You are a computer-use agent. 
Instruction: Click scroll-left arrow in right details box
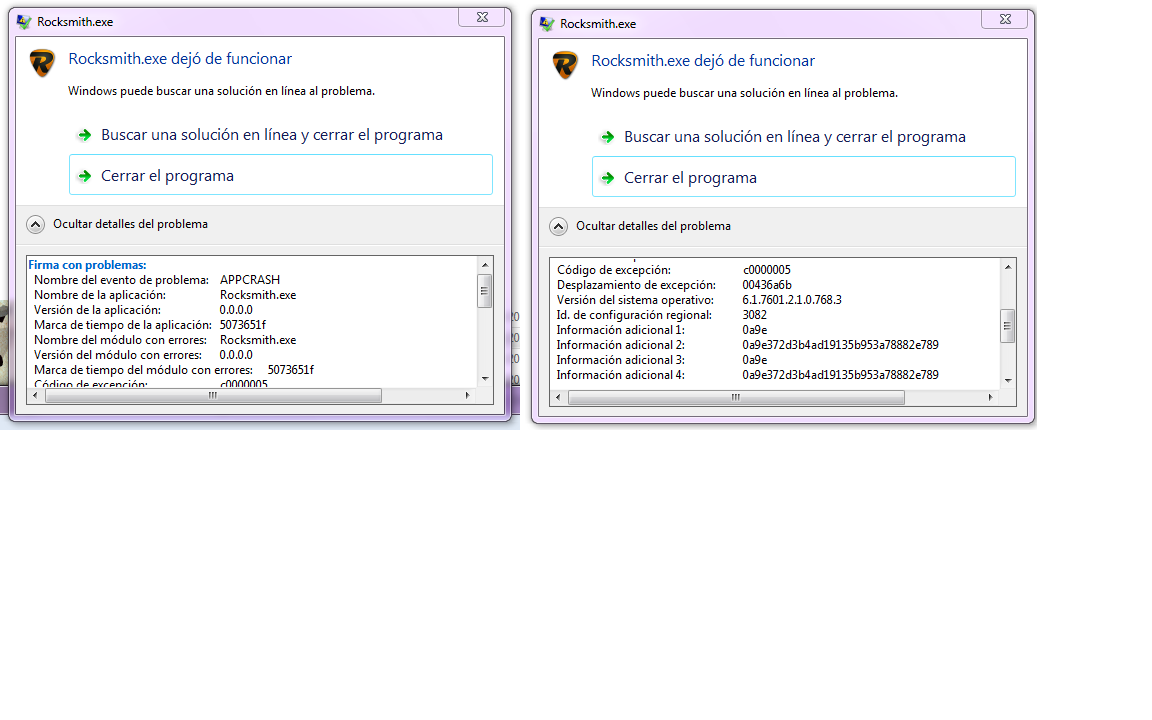click(558, 397)
